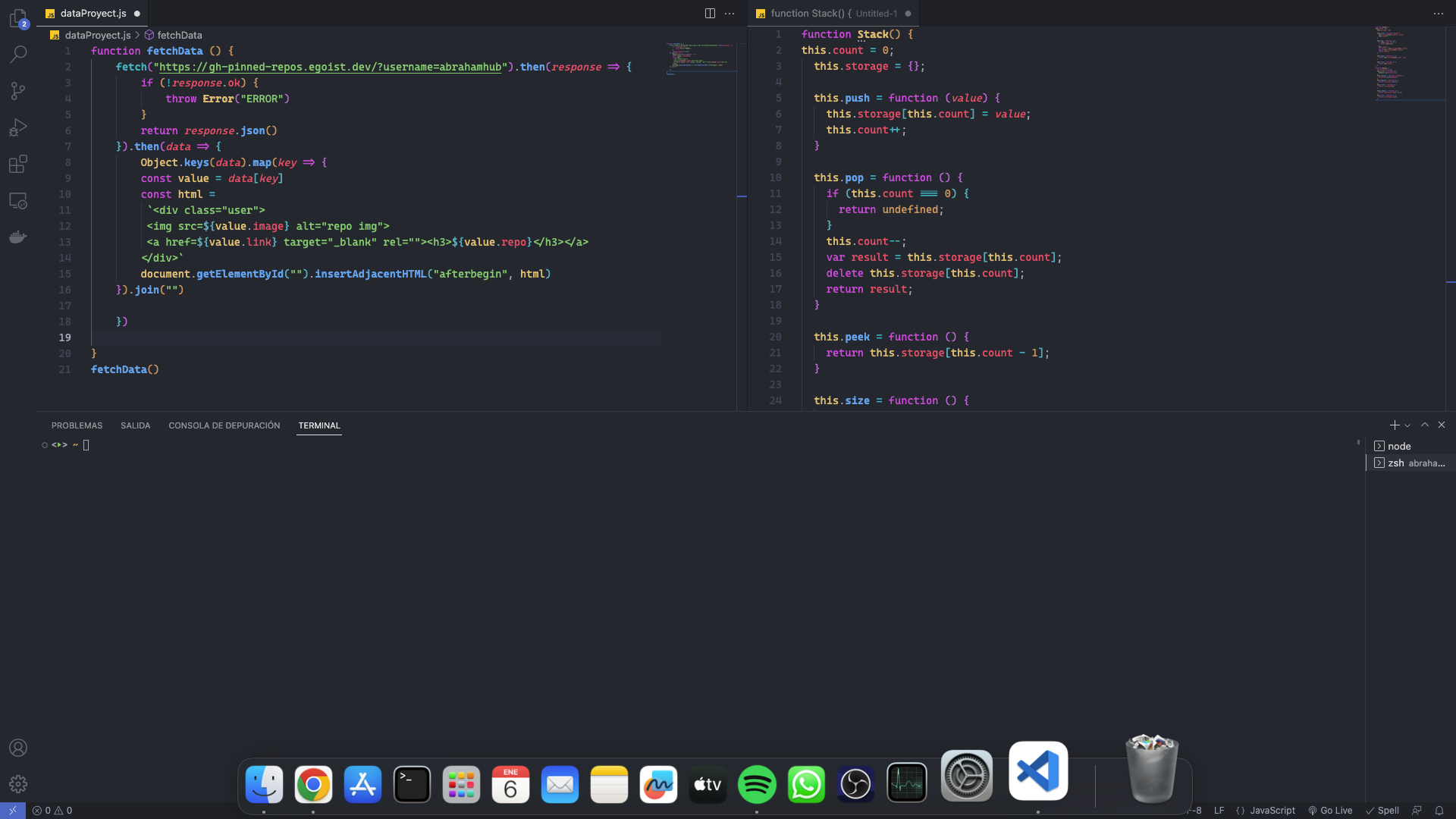Viewport: 1456px width, 819px height.
Task: Open Terminal app from the Dock
Action: coord(412,784)
